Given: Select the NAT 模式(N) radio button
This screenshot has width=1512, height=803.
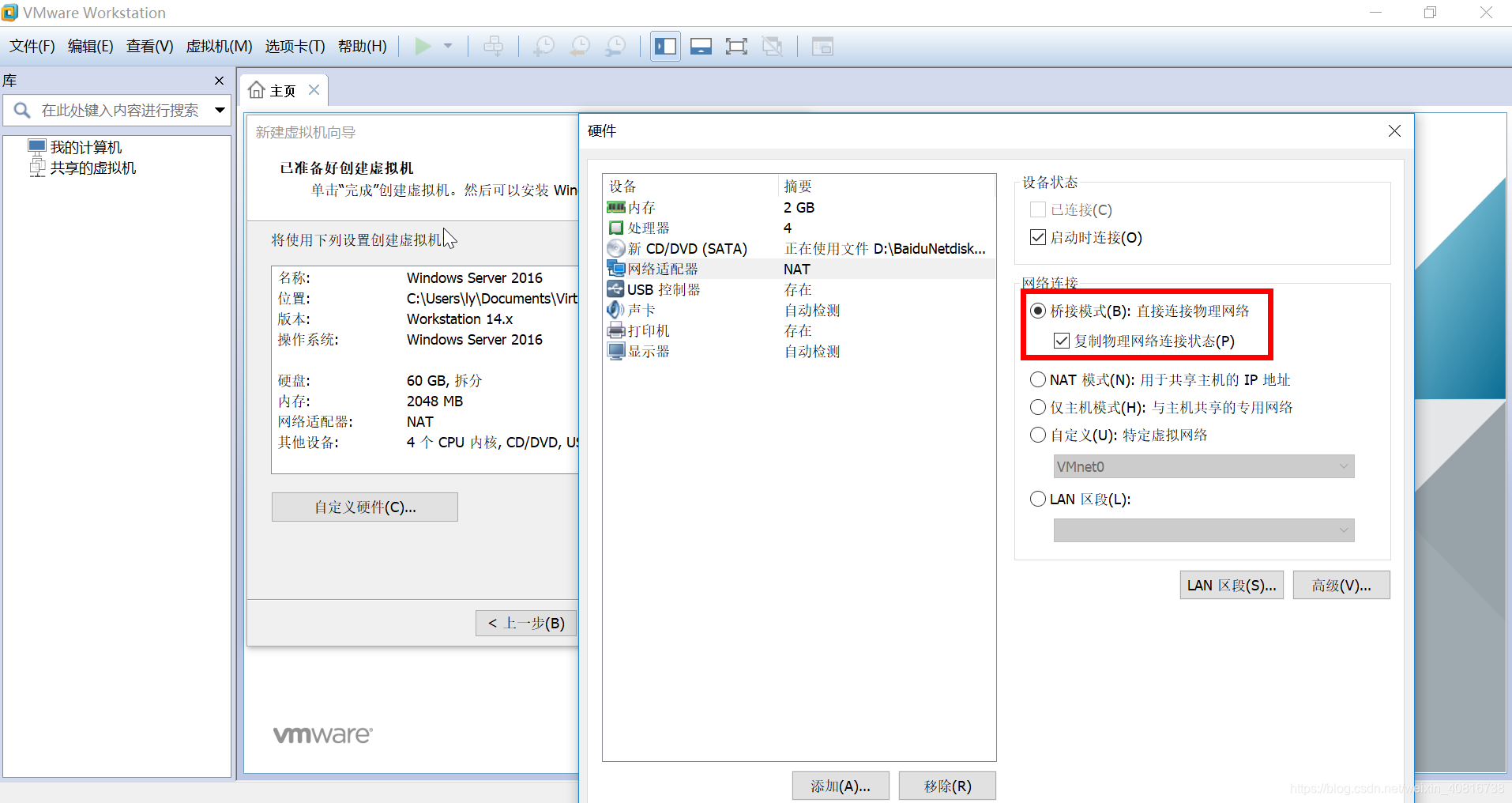Looking at the screenshot, I should pyautogui.click(x=1038, y=379).
